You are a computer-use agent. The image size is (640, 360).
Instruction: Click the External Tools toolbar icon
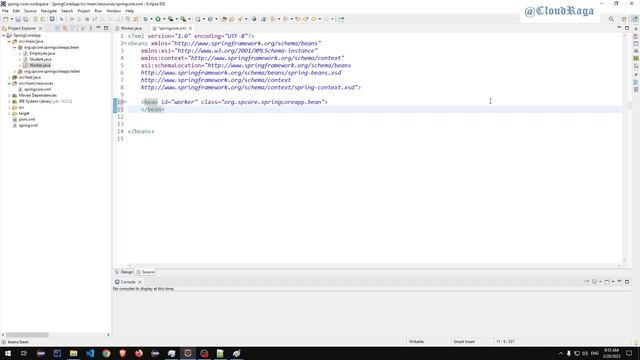coord(183,19)
